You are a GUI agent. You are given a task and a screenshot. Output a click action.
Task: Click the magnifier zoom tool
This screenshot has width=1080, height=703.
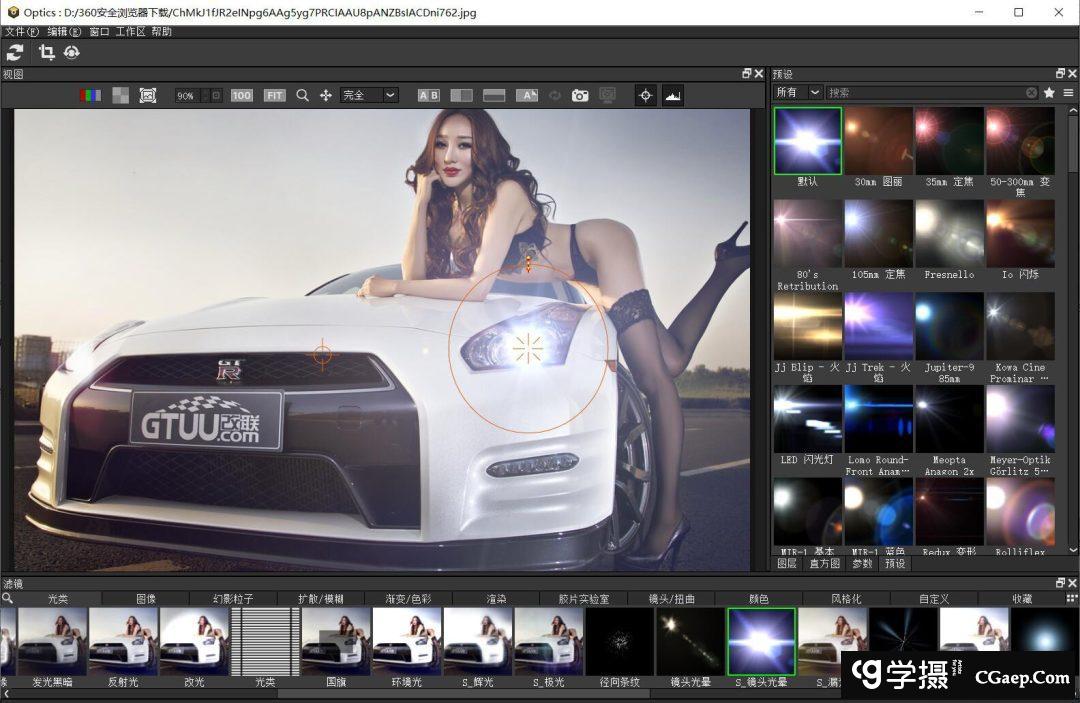pyautogui.click(x=302, y=95)
